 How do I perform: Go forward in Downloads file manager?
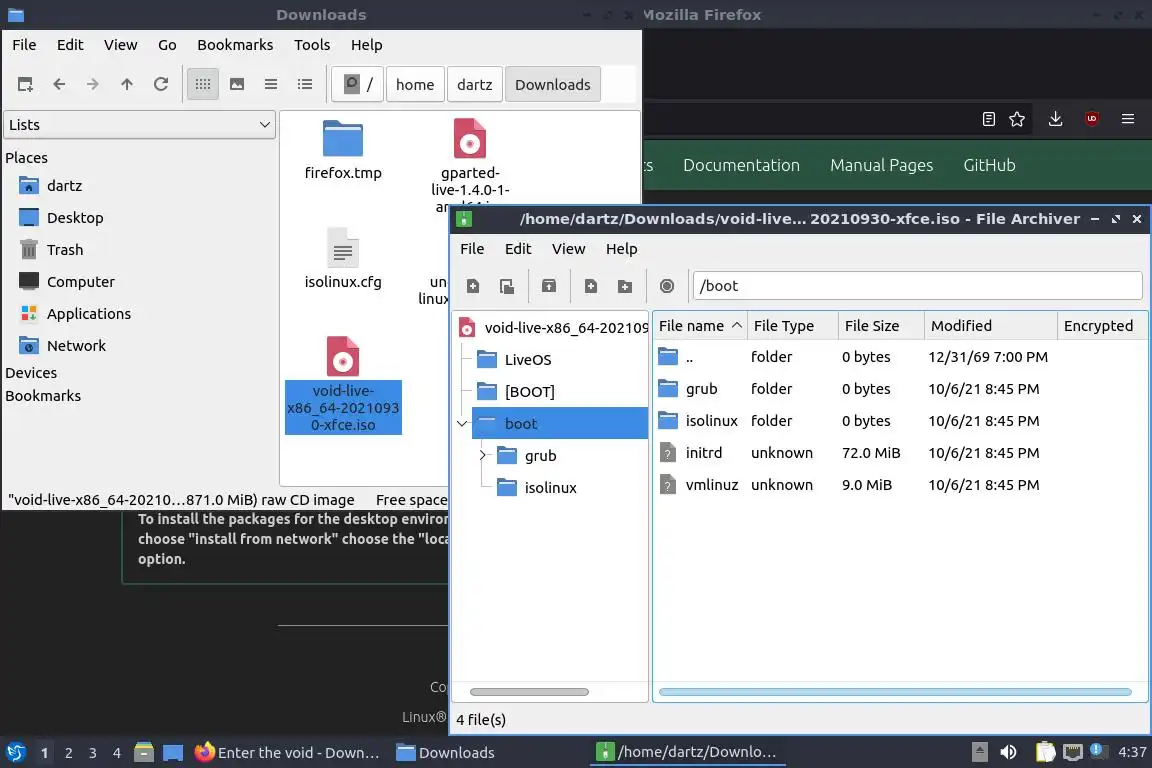[93, 85]
